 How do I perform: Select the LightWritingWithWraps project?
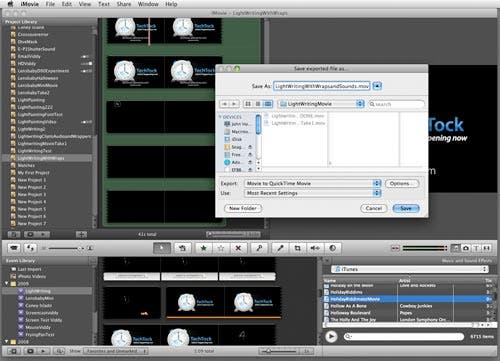(47, 158)
